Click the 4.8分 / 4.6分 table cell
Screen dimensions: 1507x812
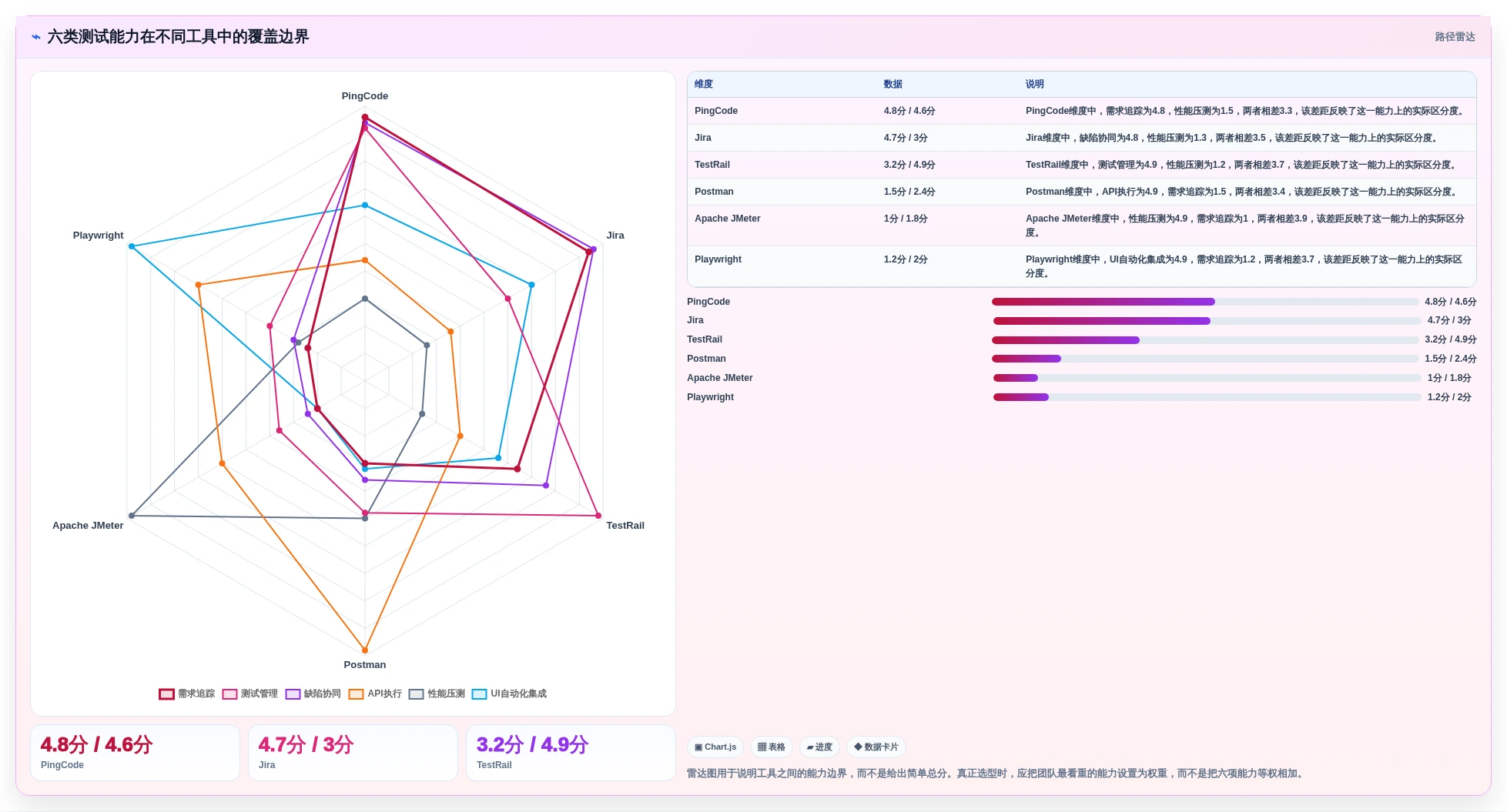[909, 111]
